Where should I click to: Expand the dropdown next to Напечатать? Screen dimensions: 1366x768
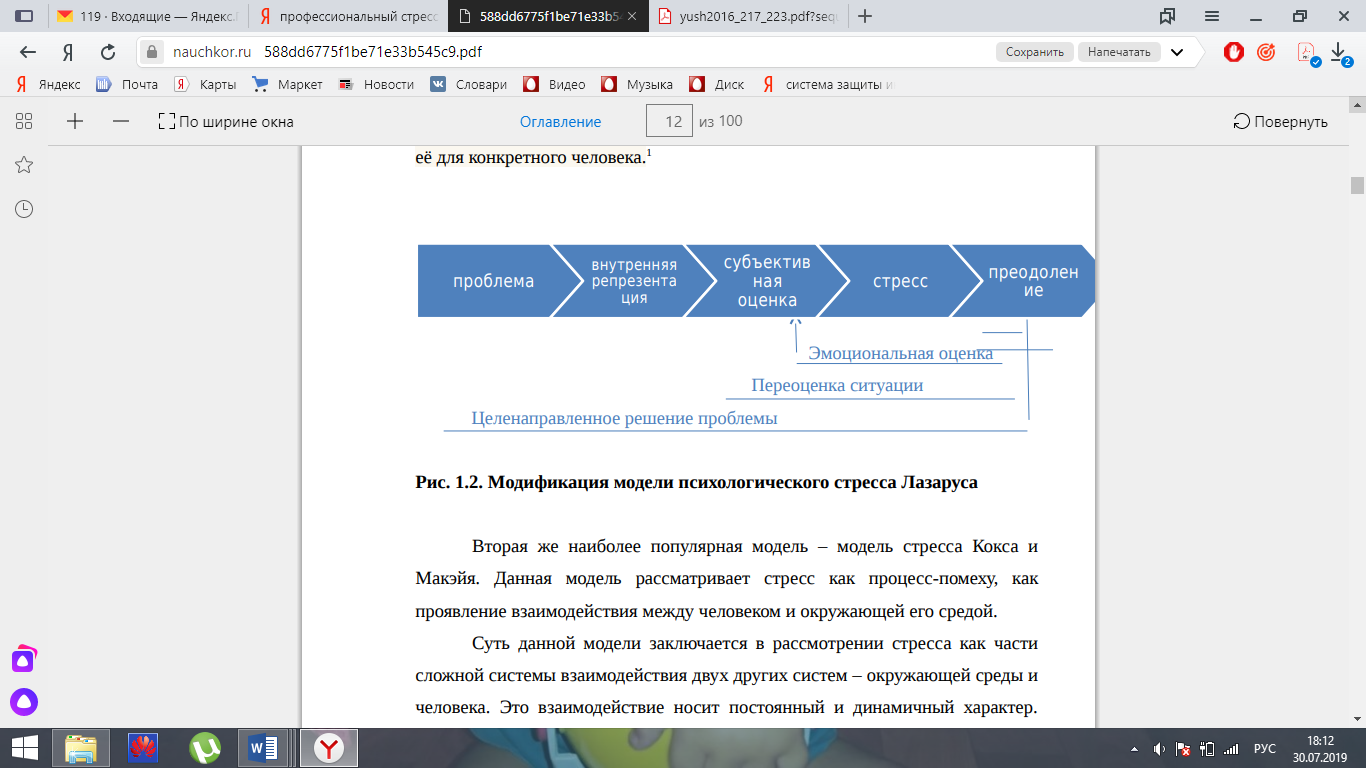tap(1177, 52)
